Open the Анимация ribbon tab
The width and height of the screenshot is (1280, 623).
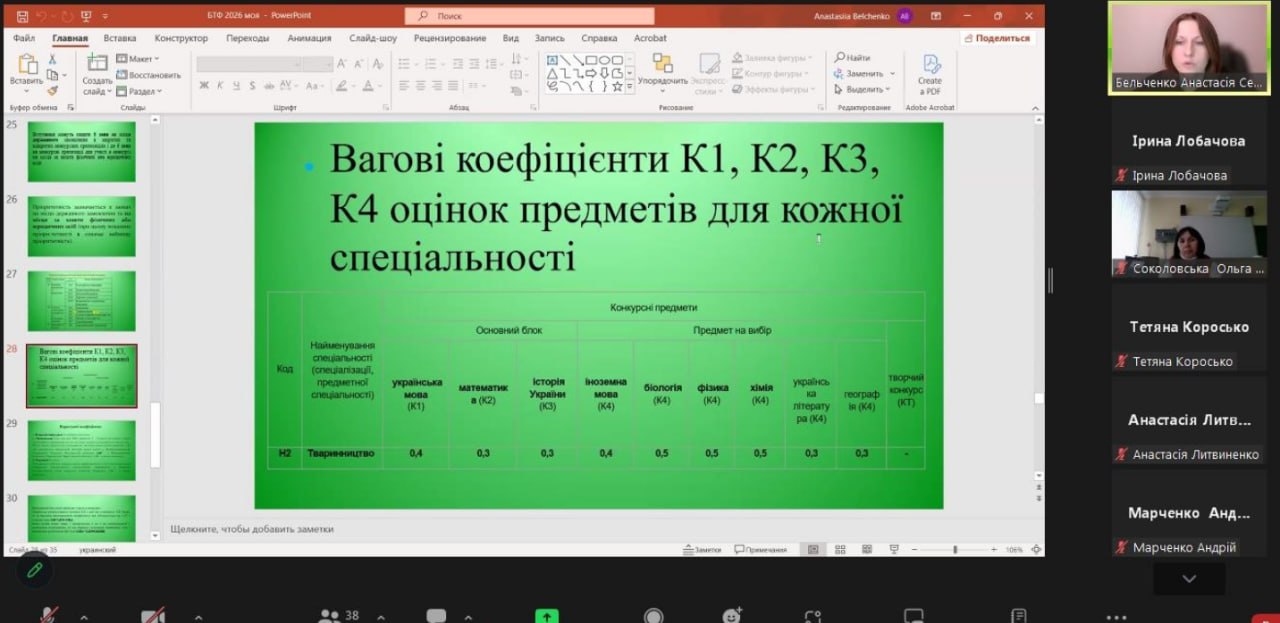[309, 38]
